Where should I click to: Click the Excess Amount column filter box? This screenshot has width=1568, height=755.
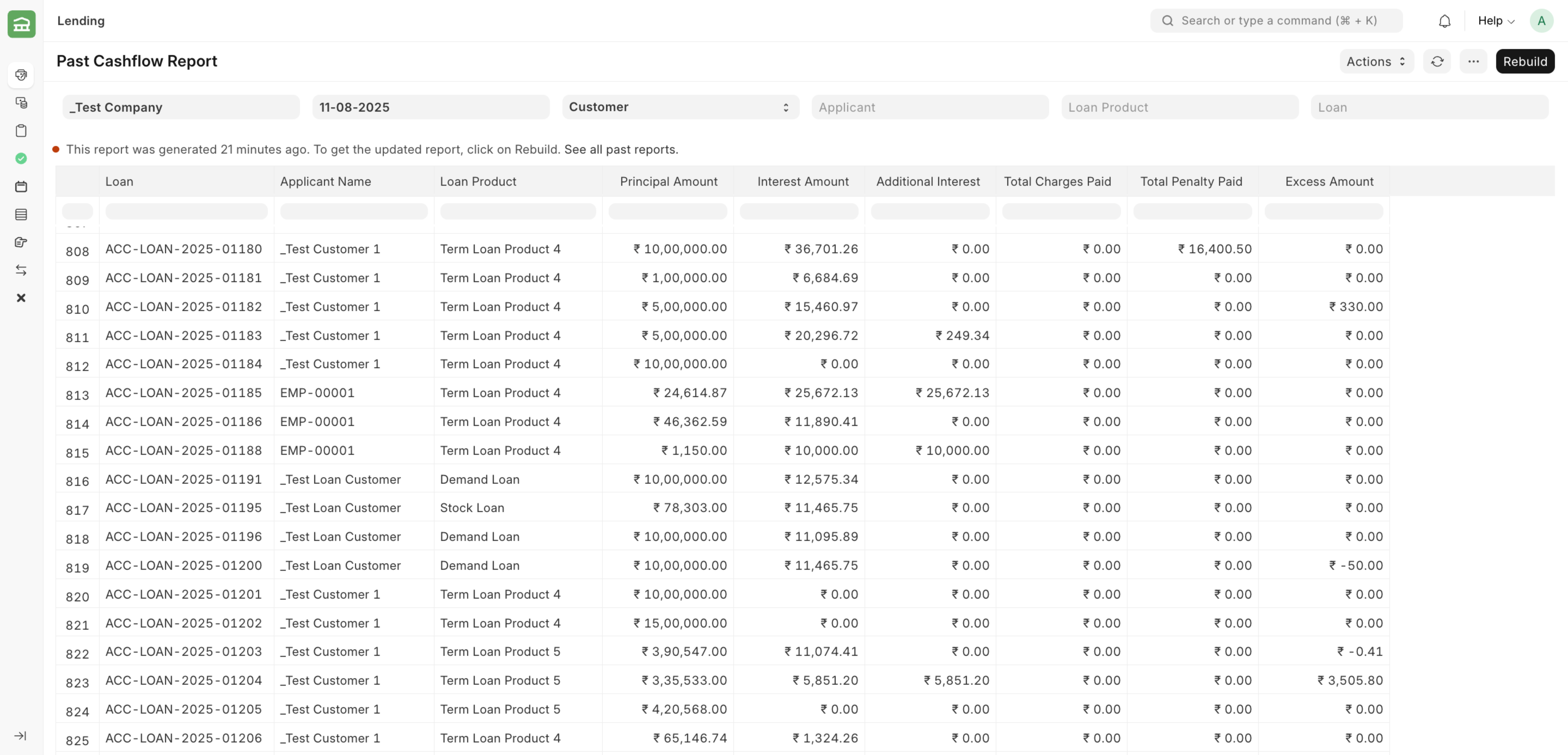pyautogui.click(x=1323, y=211)
